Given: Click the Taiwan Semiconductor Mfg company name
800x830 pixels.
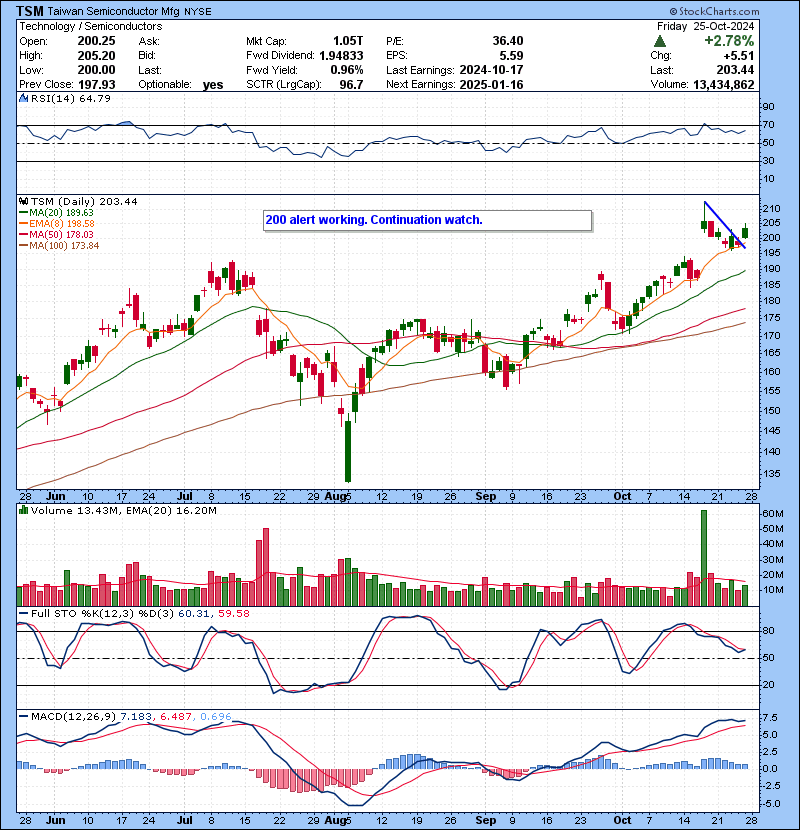Looking at the screenshot, I should (113, 11).
